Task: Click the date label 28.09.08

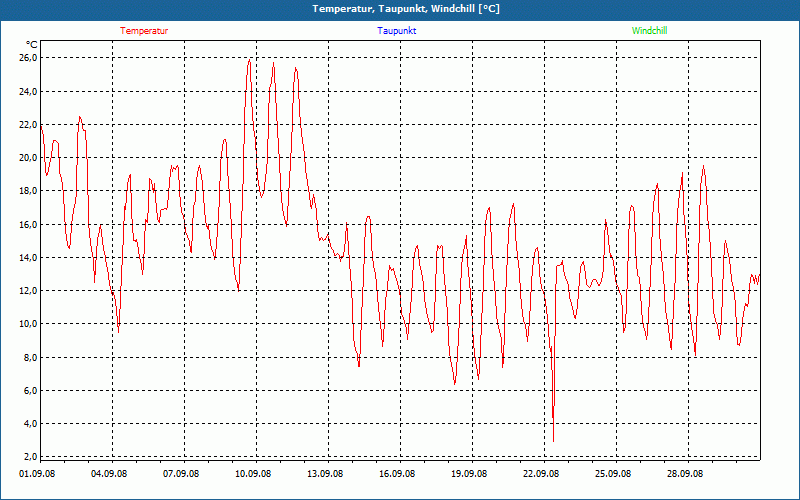Action: coord(685,474)
